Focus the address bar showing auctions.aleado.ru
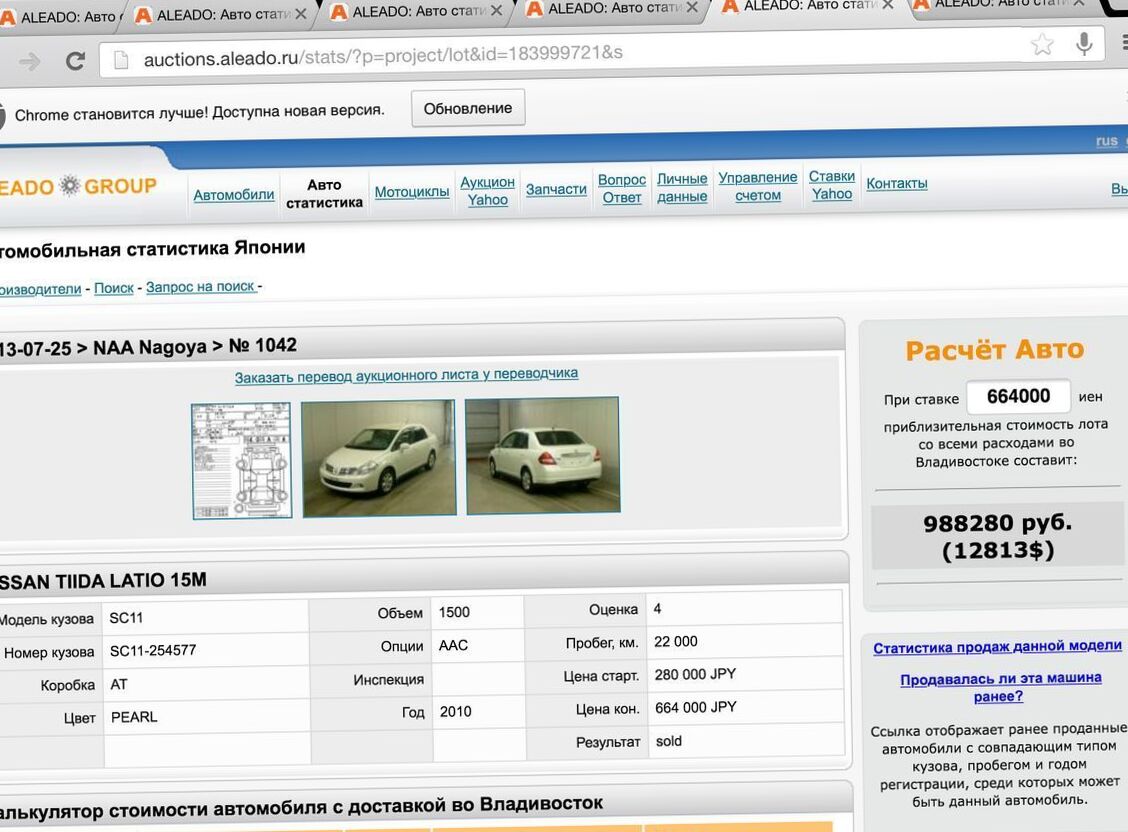1128x832 pixels. (x=601, y=52)
